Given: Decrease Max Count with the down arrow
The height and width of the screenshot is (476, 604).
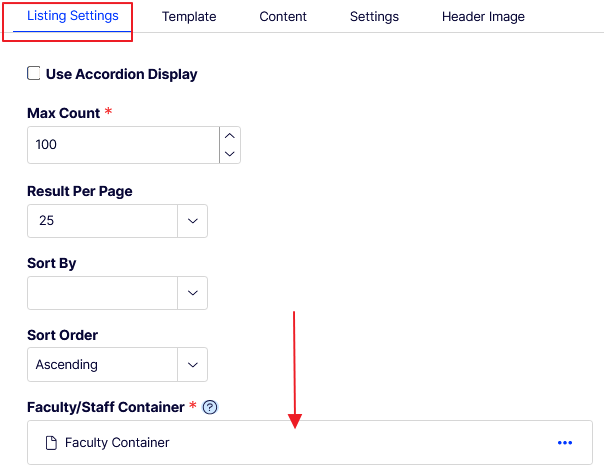Looking at the screenshot, I should (230, 153).
